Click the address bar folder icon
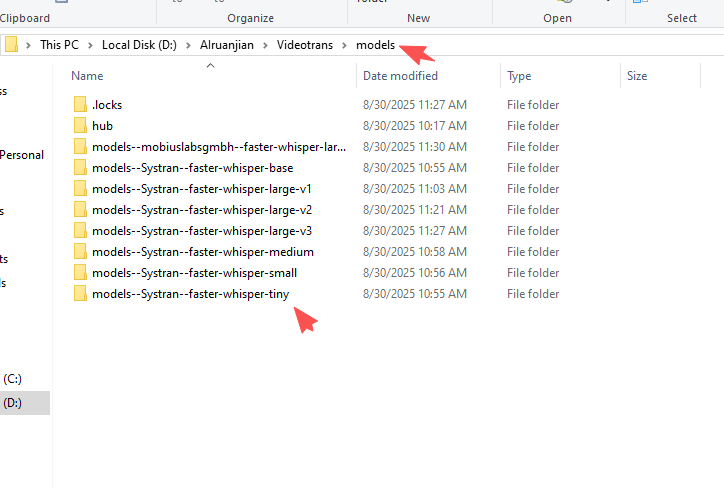This screenshot has height=488, width=724. 11,45
